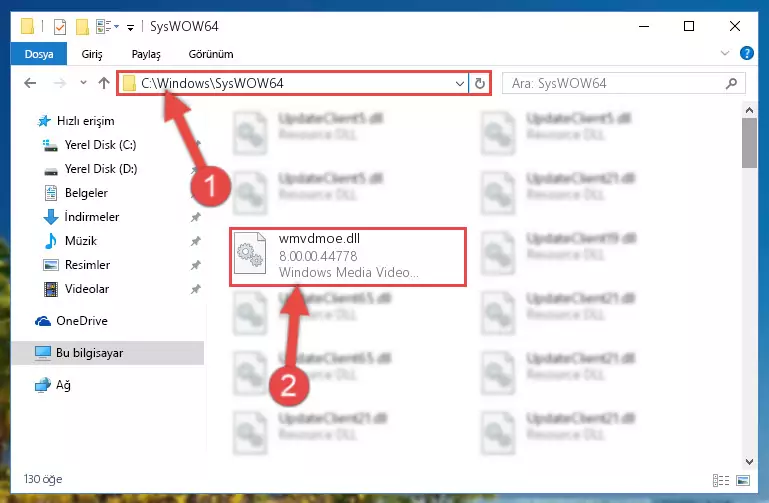This screenshot has height=503, width=769.
Task: Click the scrollbar up arrow
Action: pos(749,110)
